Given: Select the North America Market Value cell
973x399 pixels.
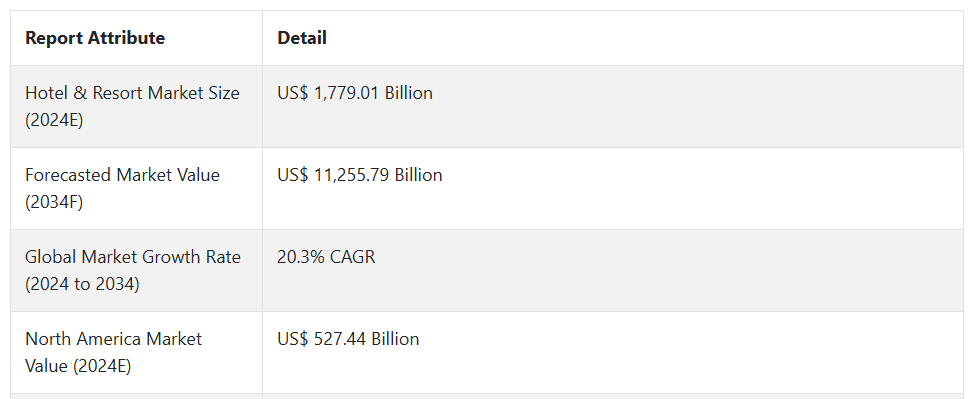Looking at the screenshot, I should (x=137, y=352).
